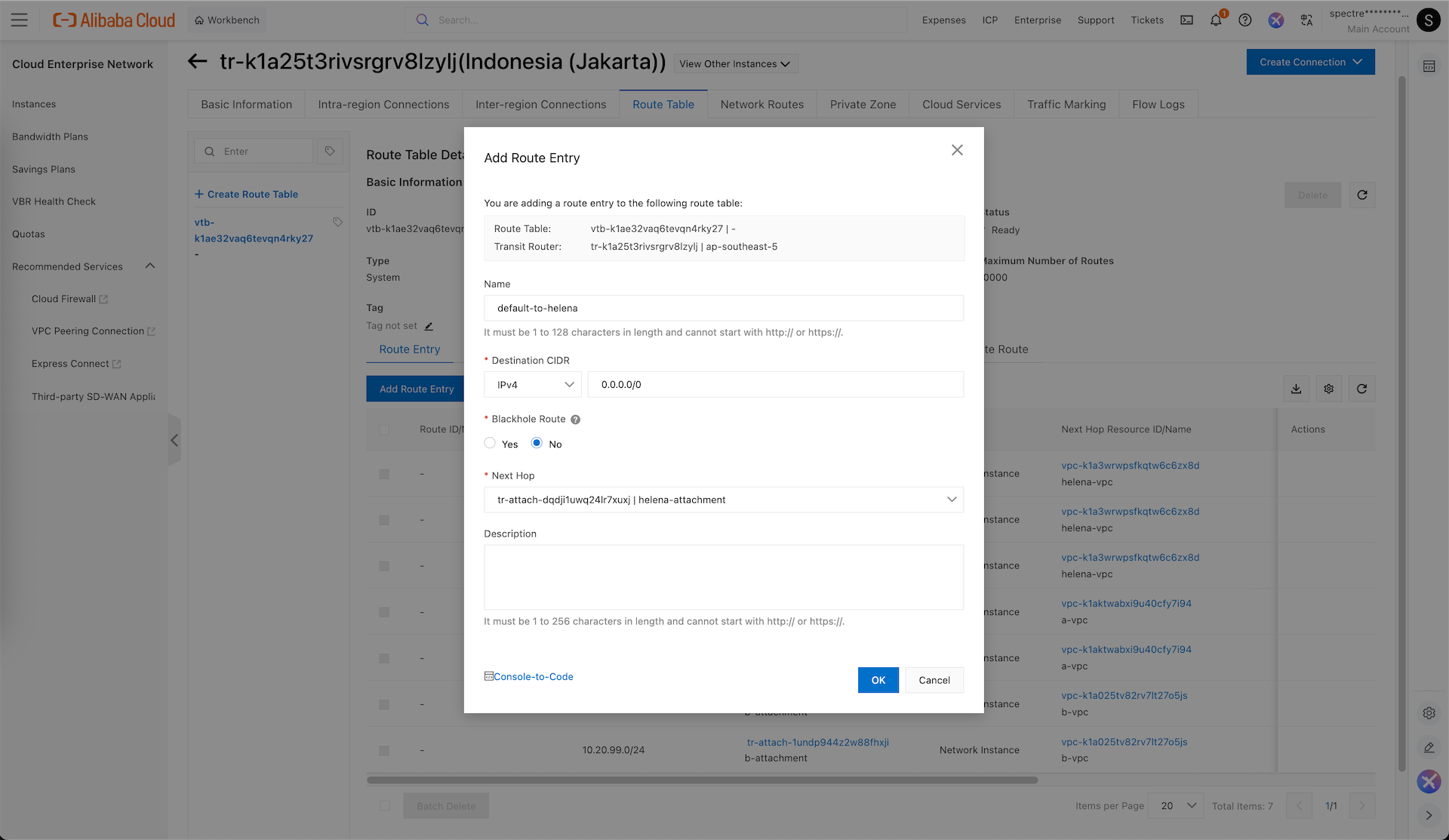The height and width of the screenshot is (840, 1449).
Task: Open the Cloud Shell terminal icon
Action: tap(1186, 20)
